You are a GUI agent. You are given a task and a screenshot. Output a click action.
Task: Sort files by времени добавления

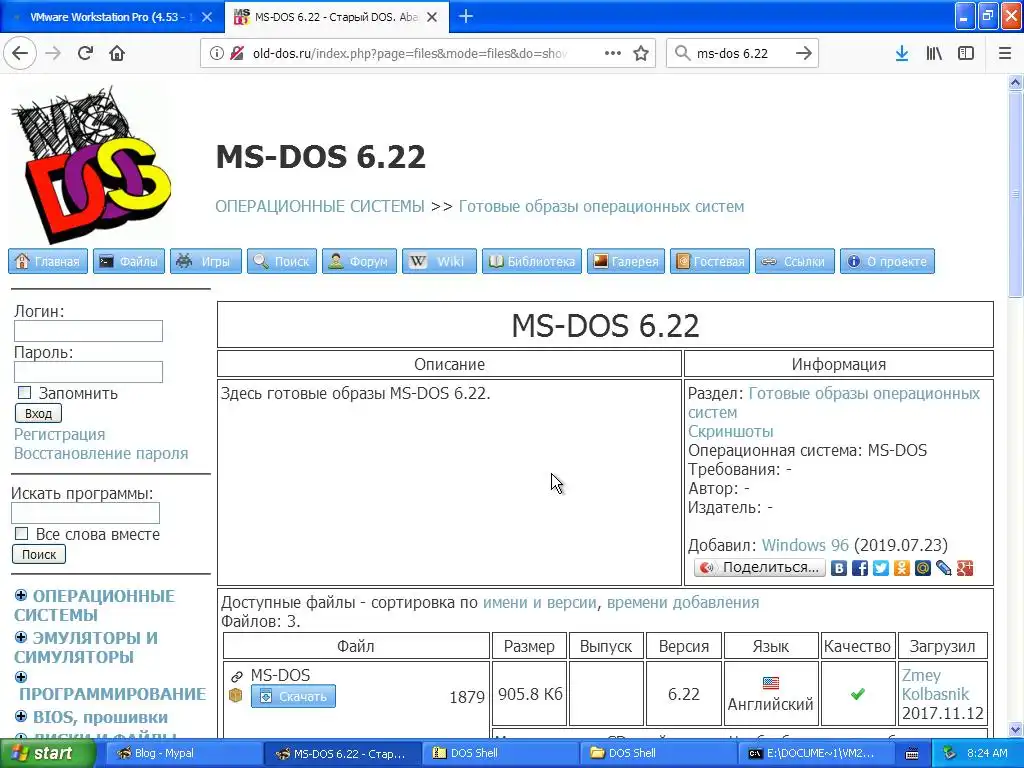(682, 603)
